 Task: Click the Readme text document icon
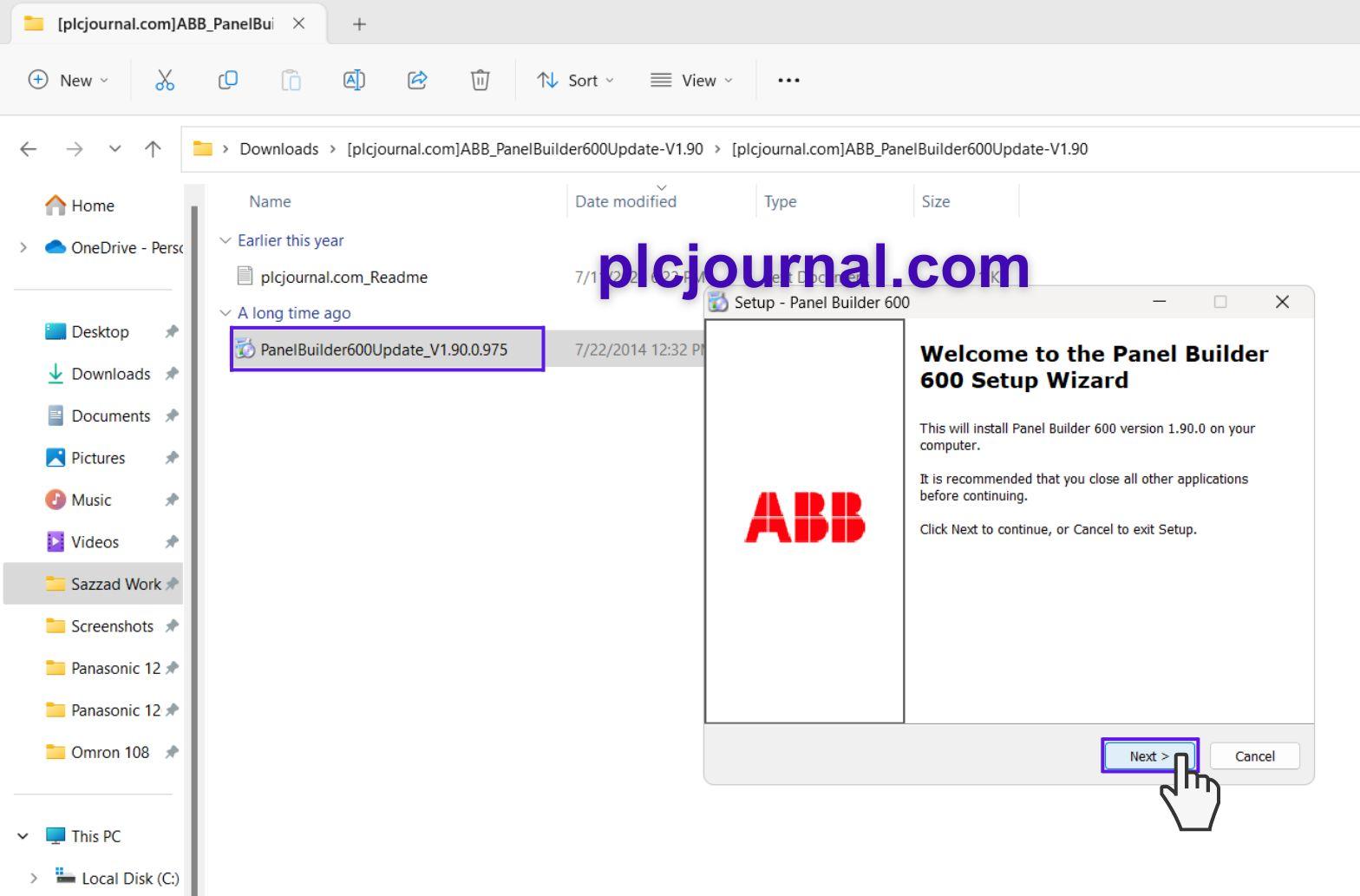tap(245, 276)
